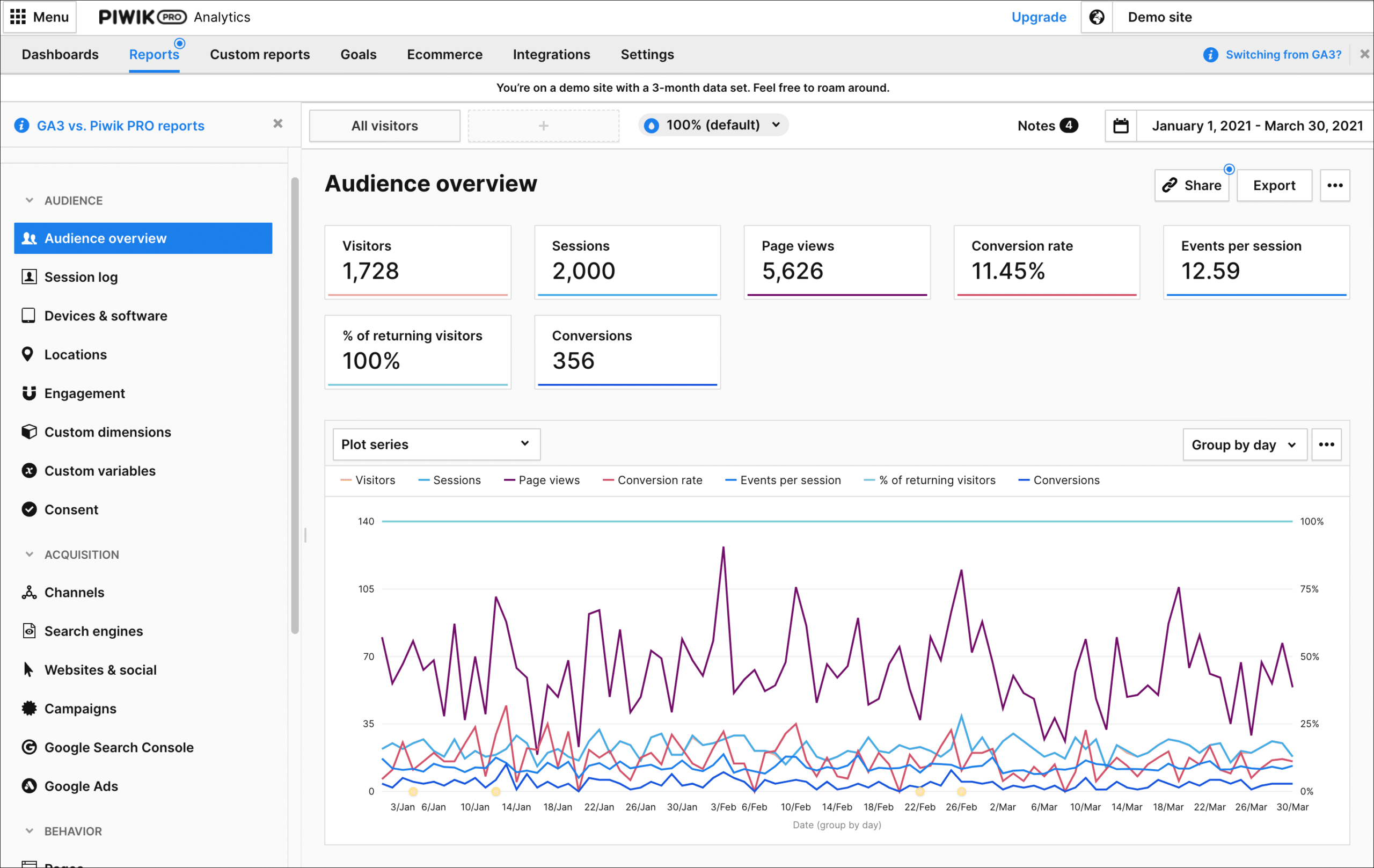Click the Consent sidebar icon
Viewport: 1374px width, 868px height.
[31, 509]
